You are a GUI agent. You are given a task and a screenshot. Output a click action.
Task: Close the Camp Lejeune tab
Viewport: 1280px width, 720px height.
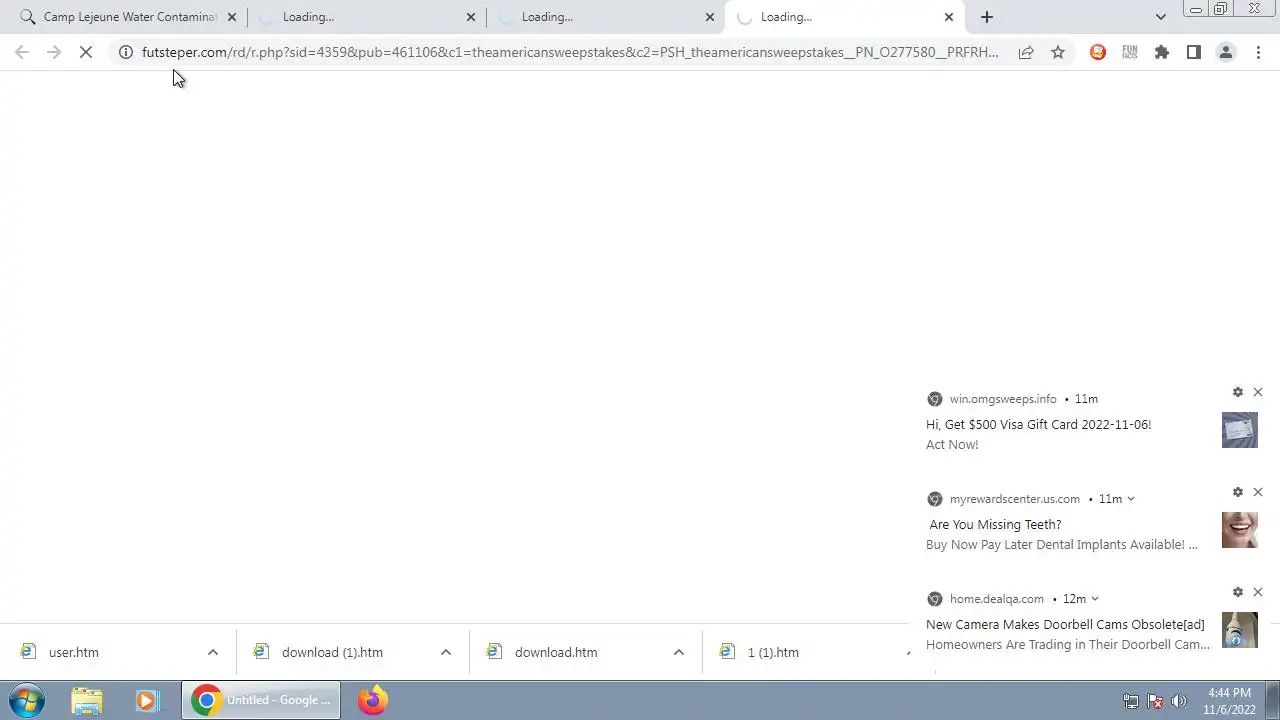click(232, 17)
